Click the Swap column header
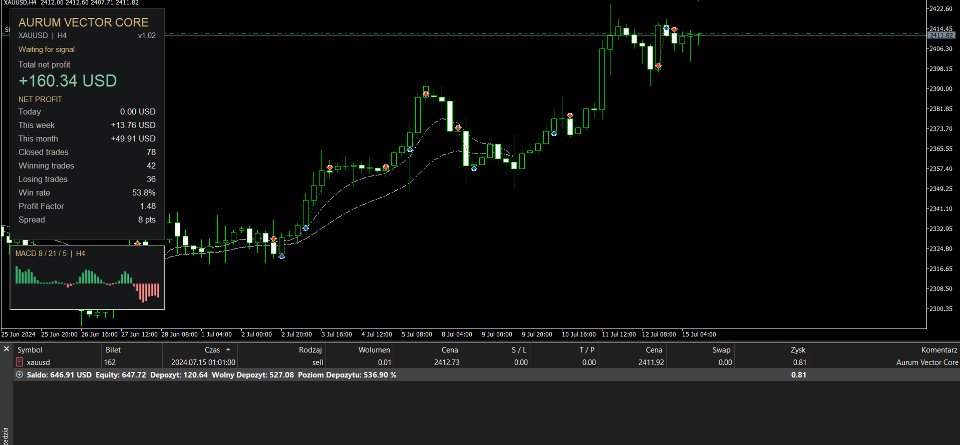This screenshot has width=960, height=445. coord(721,350)
